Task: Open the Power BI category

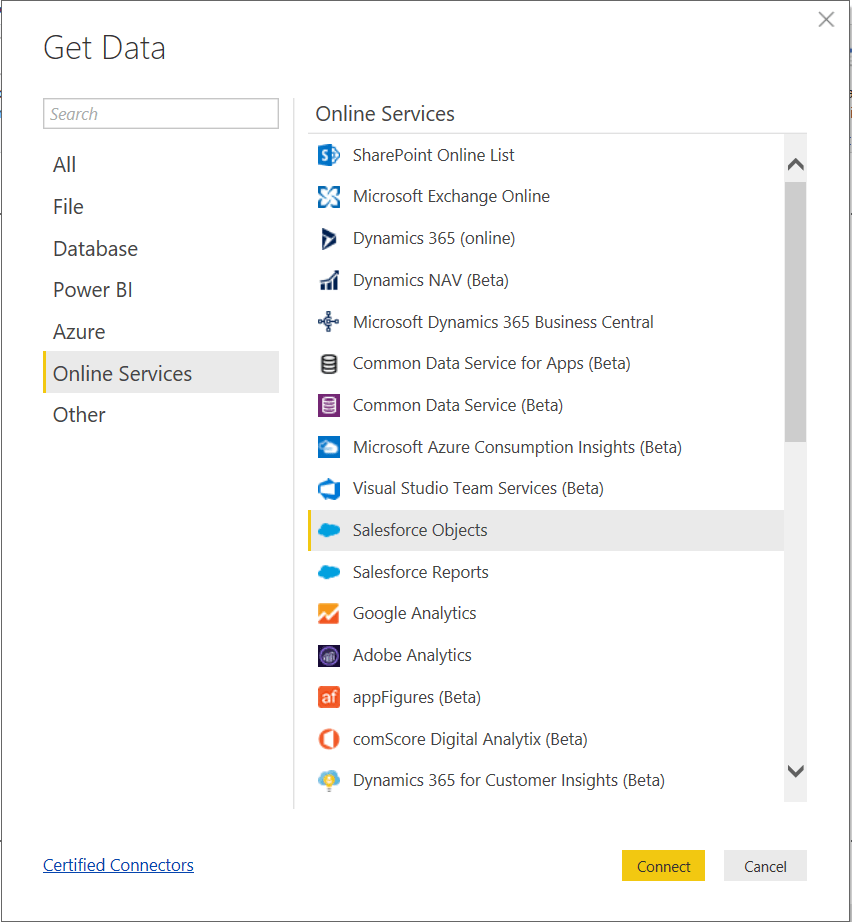Action: tap(93, 290)
